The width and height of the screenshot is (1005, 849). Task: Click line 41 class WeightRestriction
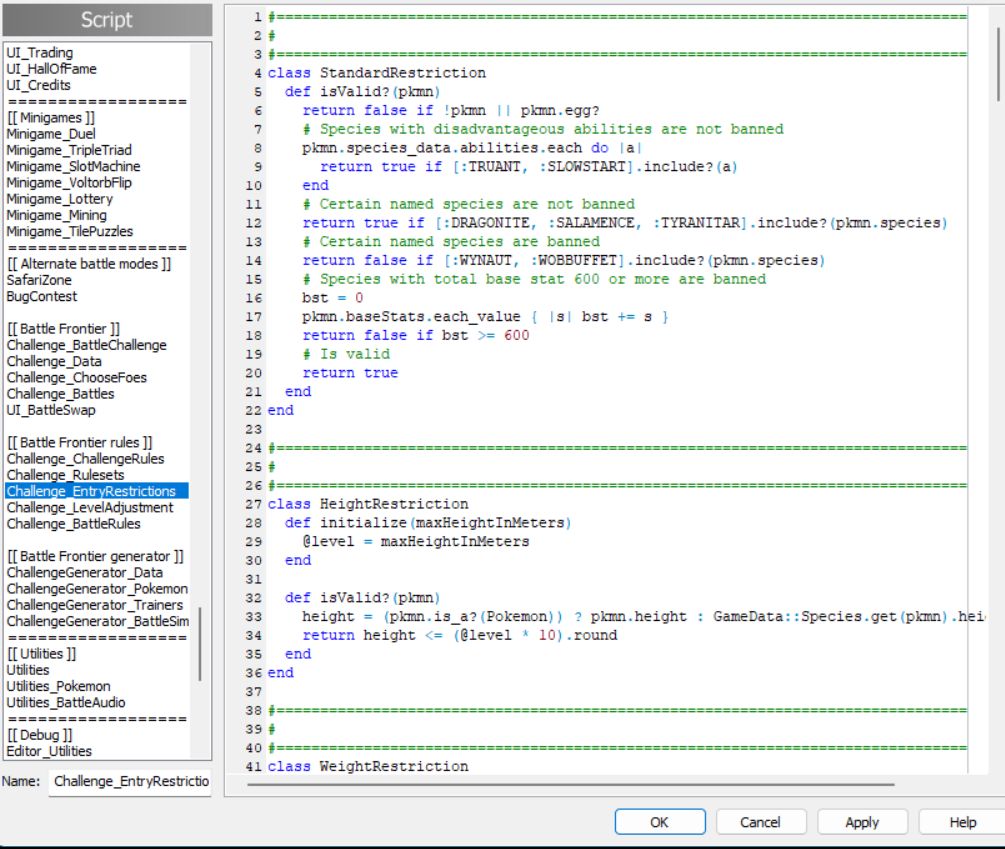(x=368, y=766)
